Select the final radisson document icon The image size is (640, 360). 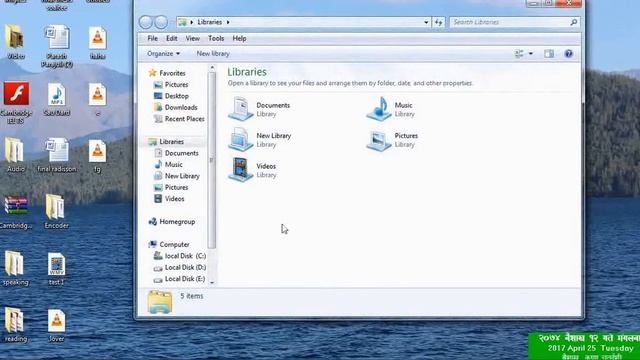click(57, 155)
